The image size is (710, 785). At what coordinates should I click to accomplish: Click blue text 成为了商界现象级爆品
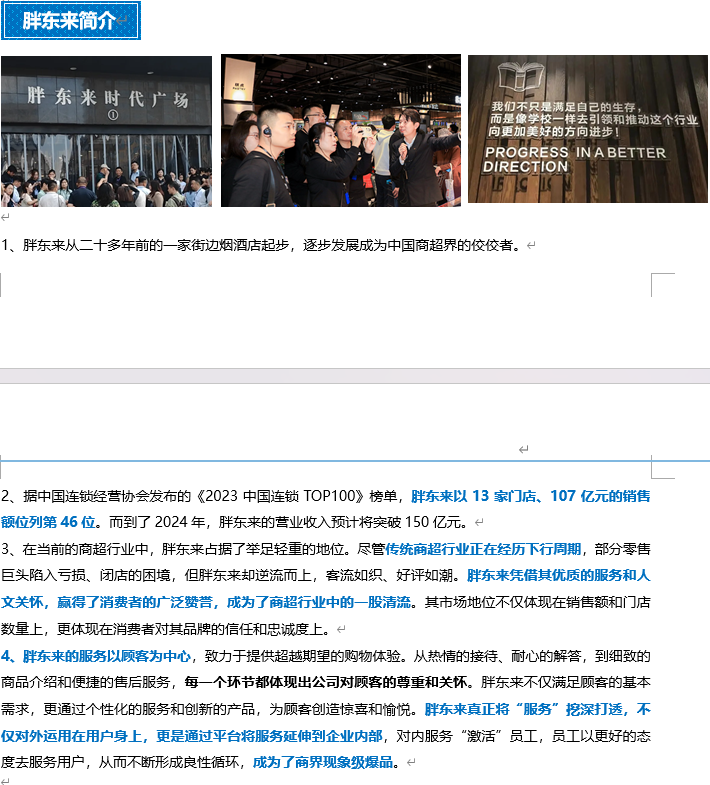pos(323,762)
